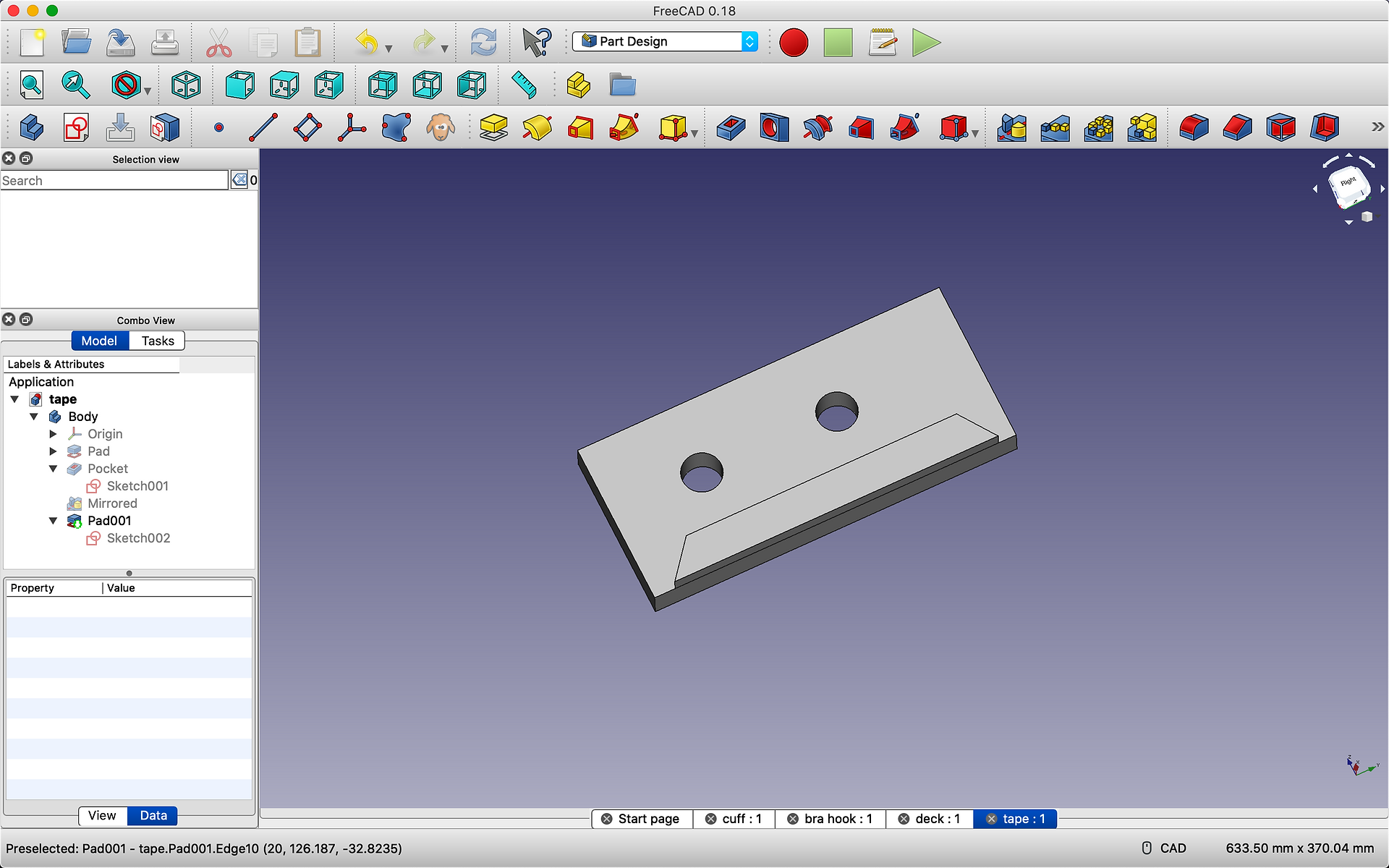
Task: Open additive primitive dropdown arrow
Action: (x=694, y=134)
